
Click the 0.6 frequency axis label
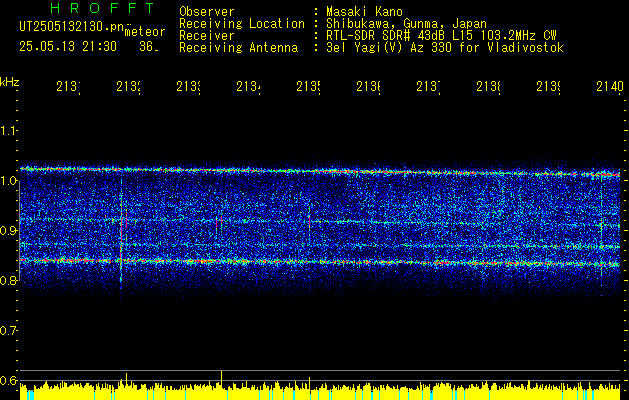pyautogui.click(x=9, y=380)
